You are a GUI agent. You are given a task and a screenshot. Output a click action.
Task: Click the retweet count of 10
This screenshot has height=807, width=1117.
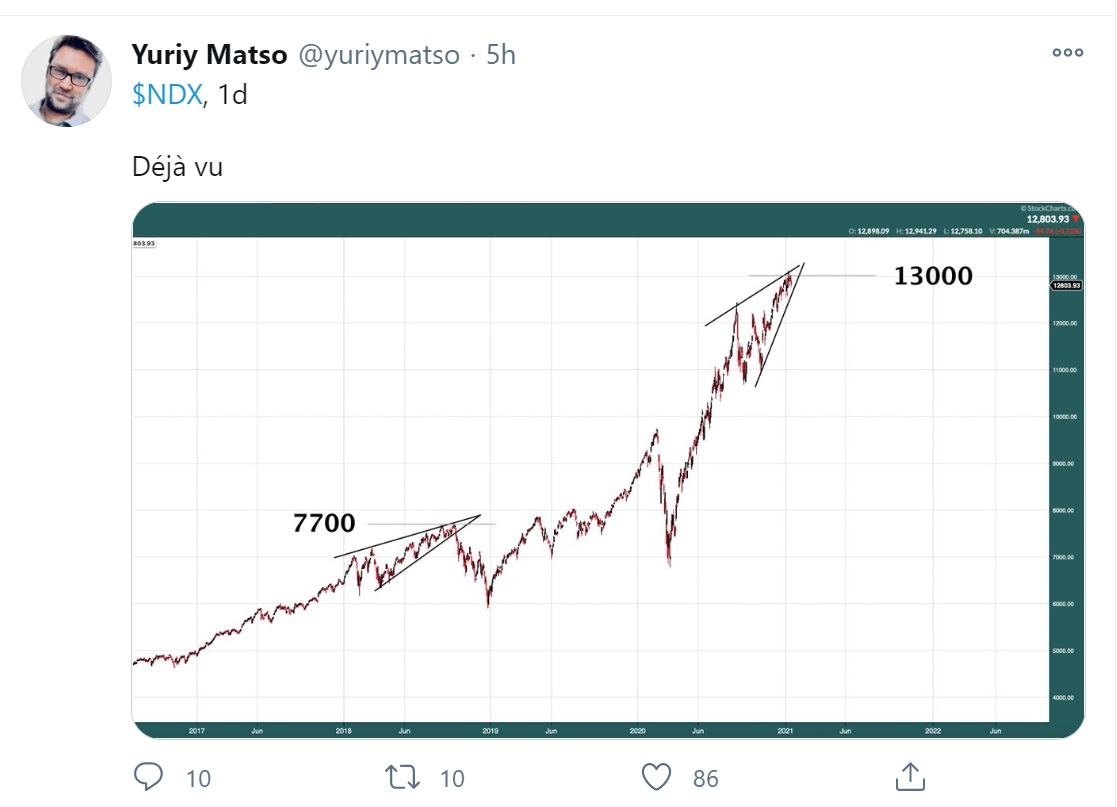point(452,777)
